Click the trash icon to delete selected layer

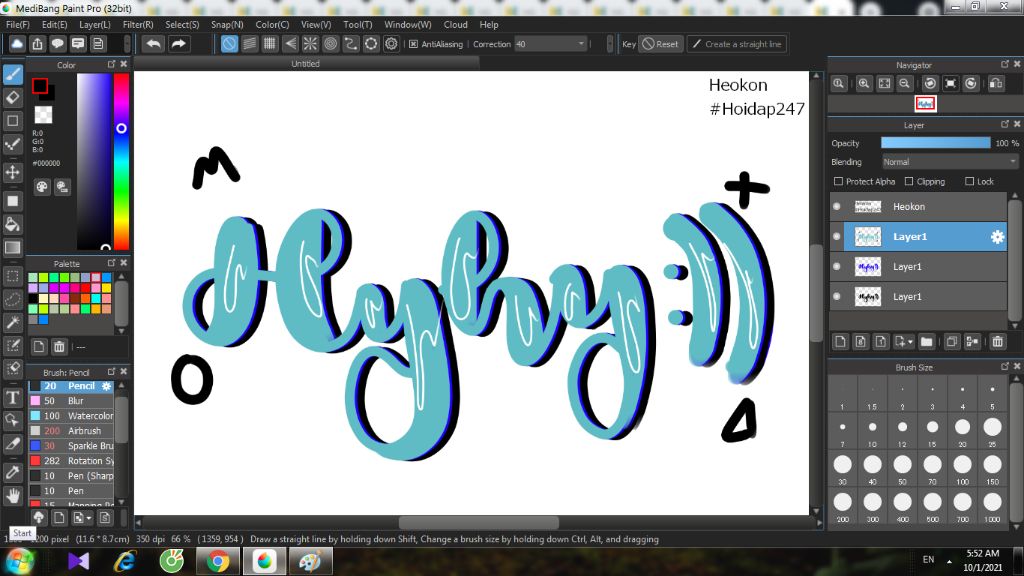(x=997, y=341)
